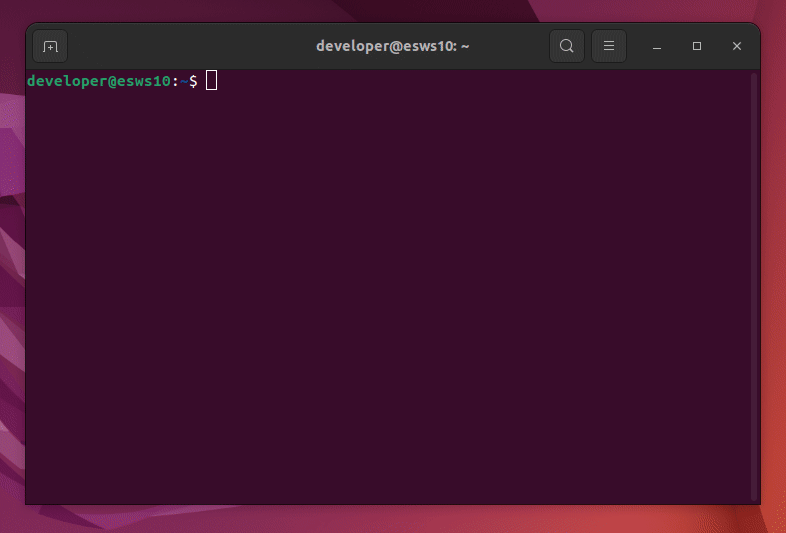Maximize the terminal window
This screenshot has width=786, height=533.
tap(697, 46)
